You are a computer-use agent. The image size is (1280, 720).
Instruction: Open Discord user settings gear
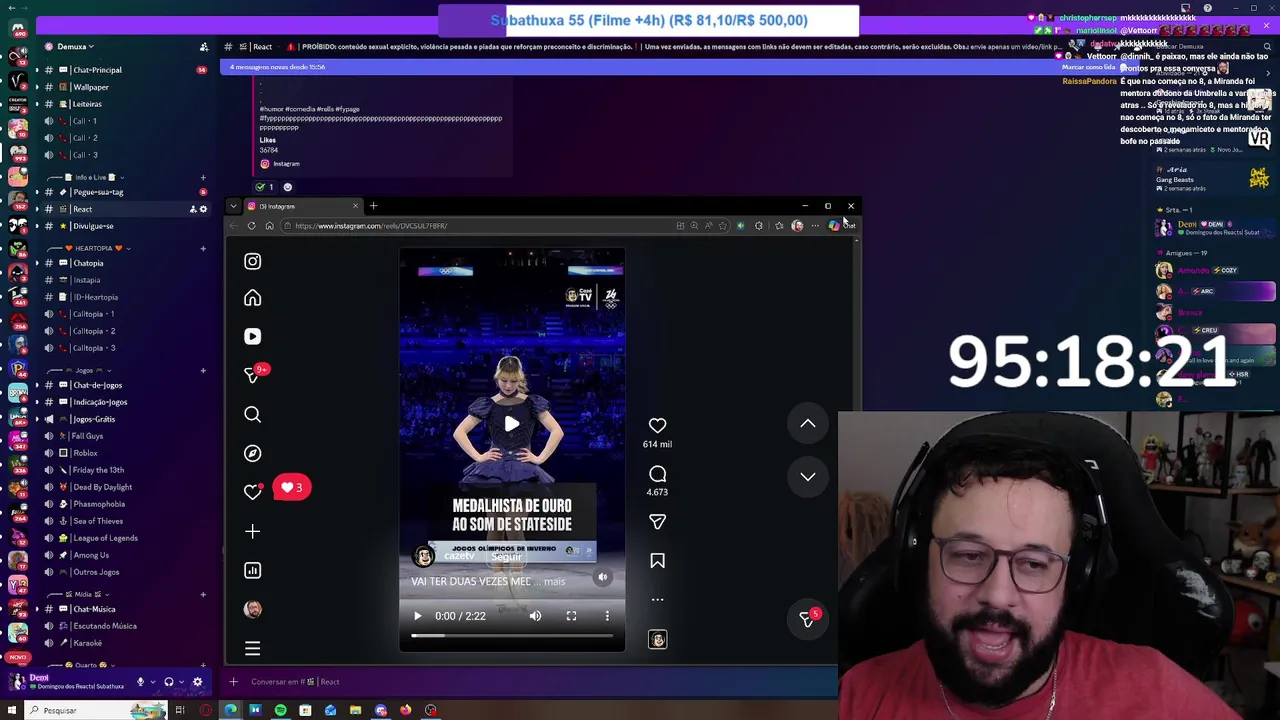[x=197, y=682]
